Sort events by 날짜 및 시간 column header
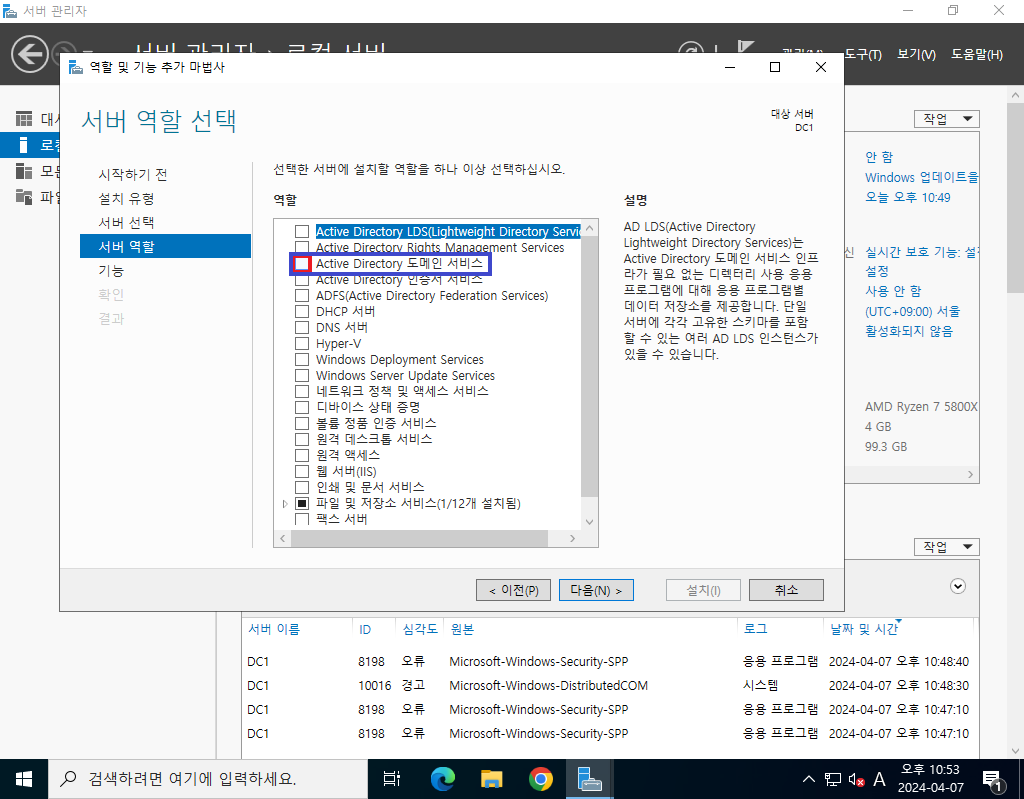1024x799 pixels. click(863, 629)
